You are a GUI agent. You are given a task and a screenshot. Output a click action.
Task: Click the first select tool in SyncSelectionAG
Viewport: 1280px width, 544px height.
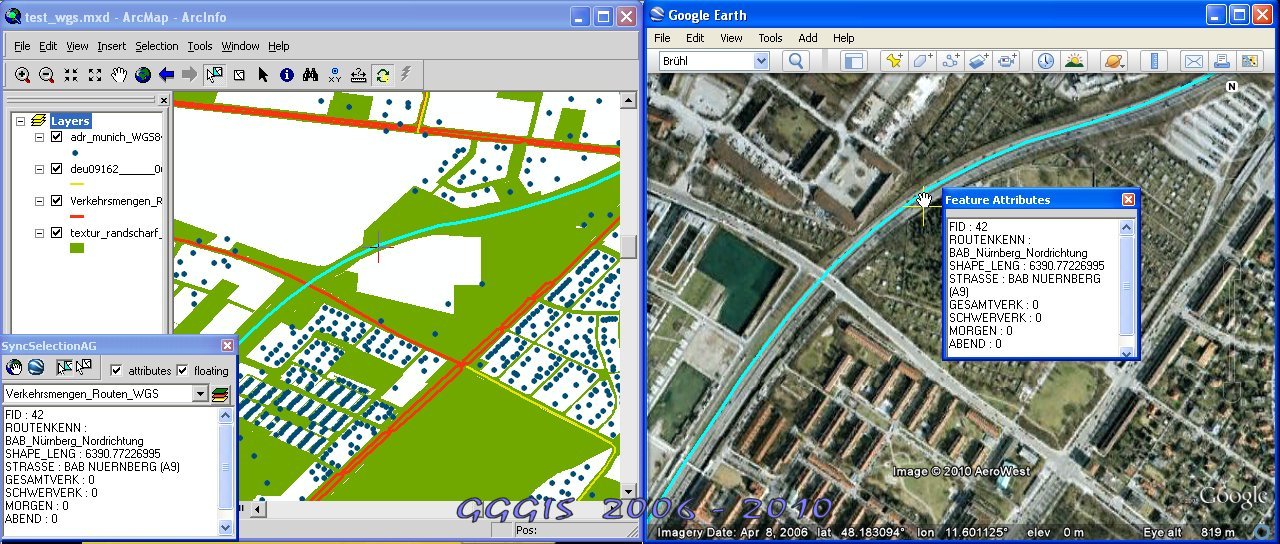coord(63,368)
